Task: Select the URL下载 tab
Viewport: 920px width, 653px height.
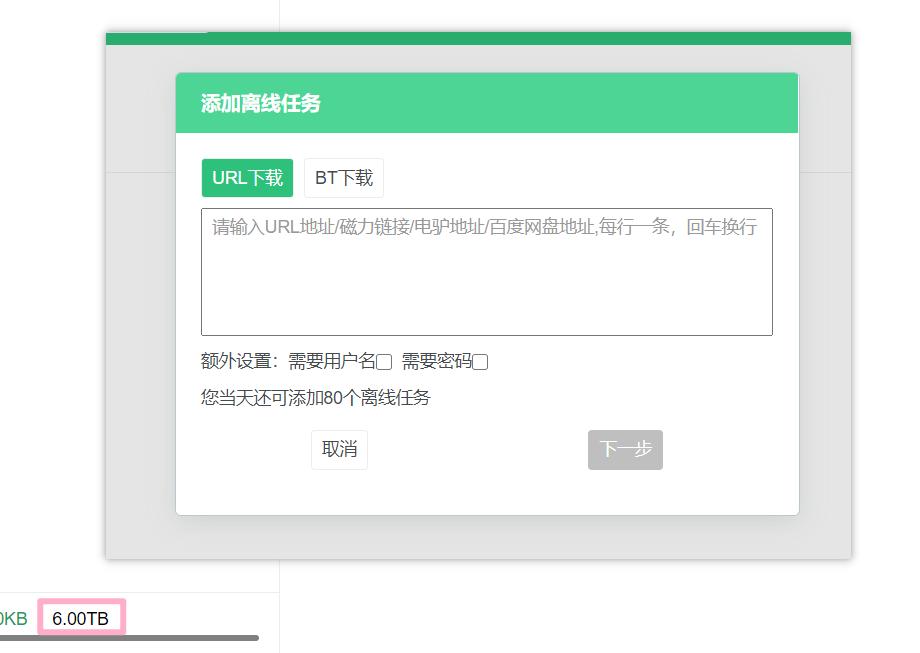Action: pos(246,177)
